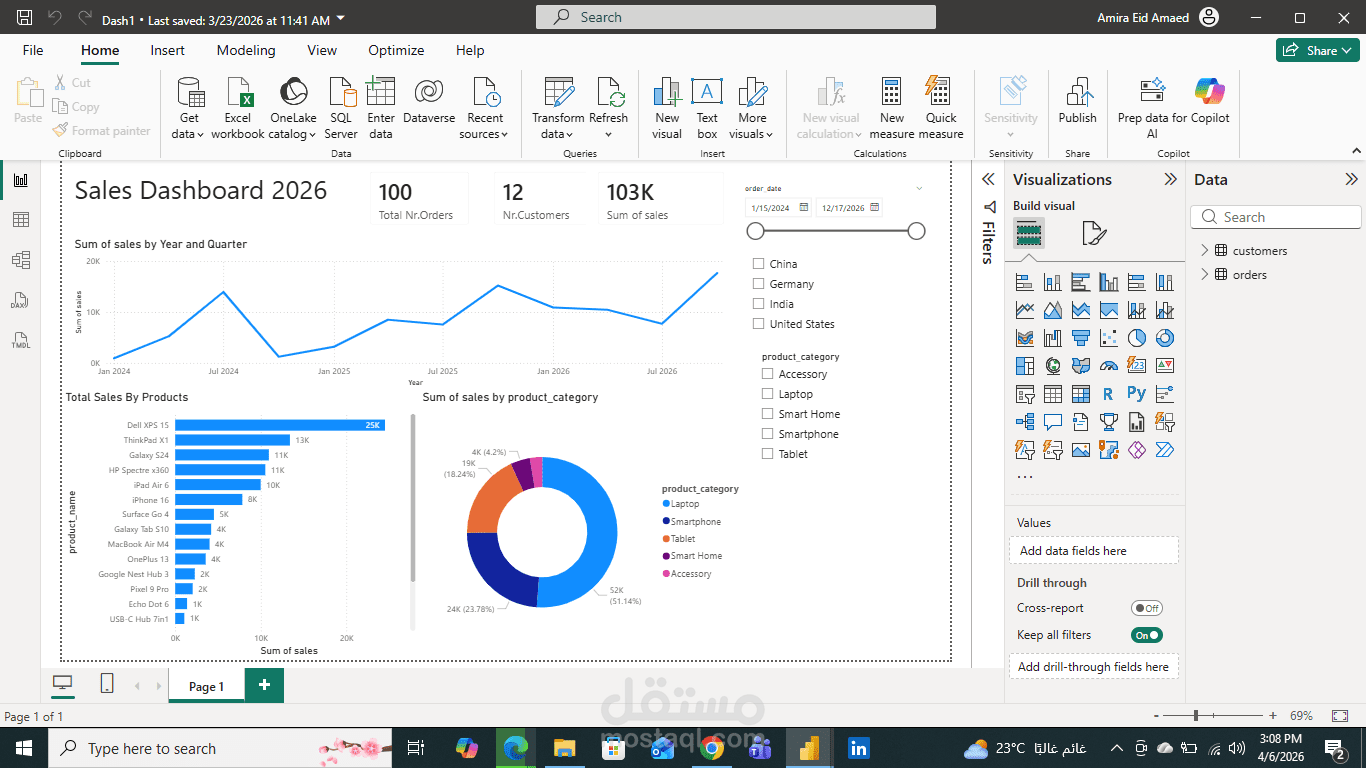Toggle the Cross-report switch
This screenshot has height=768, width=1366.
(1147, 608)
